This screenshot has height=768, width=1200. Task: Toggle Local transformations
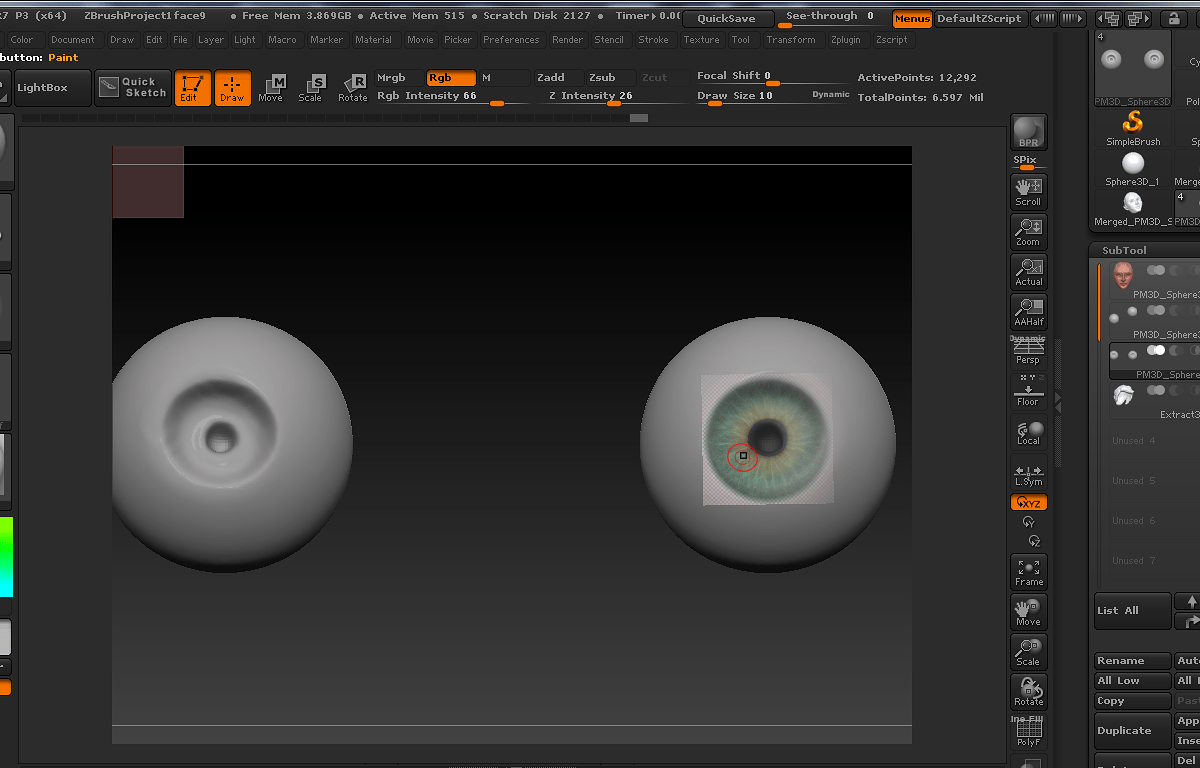[x=1028, y=431]
